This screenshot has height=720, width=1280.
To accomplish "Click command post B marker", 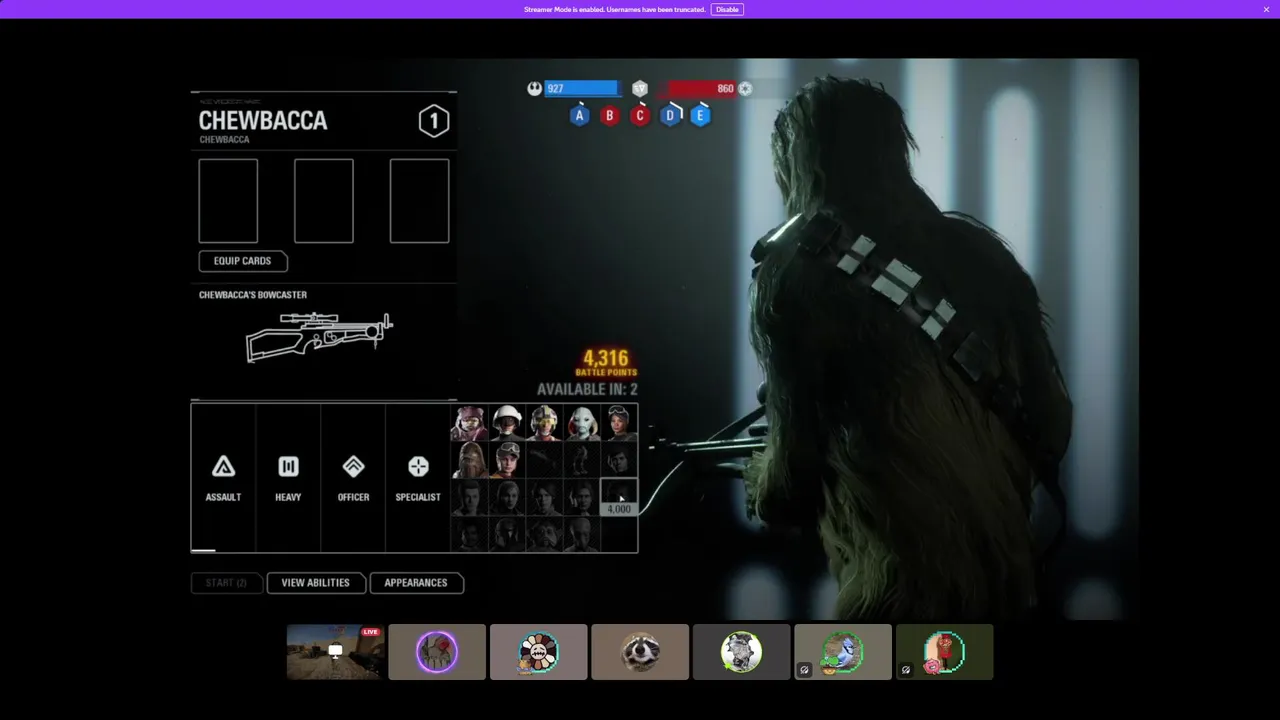I will tap(609, 116).
